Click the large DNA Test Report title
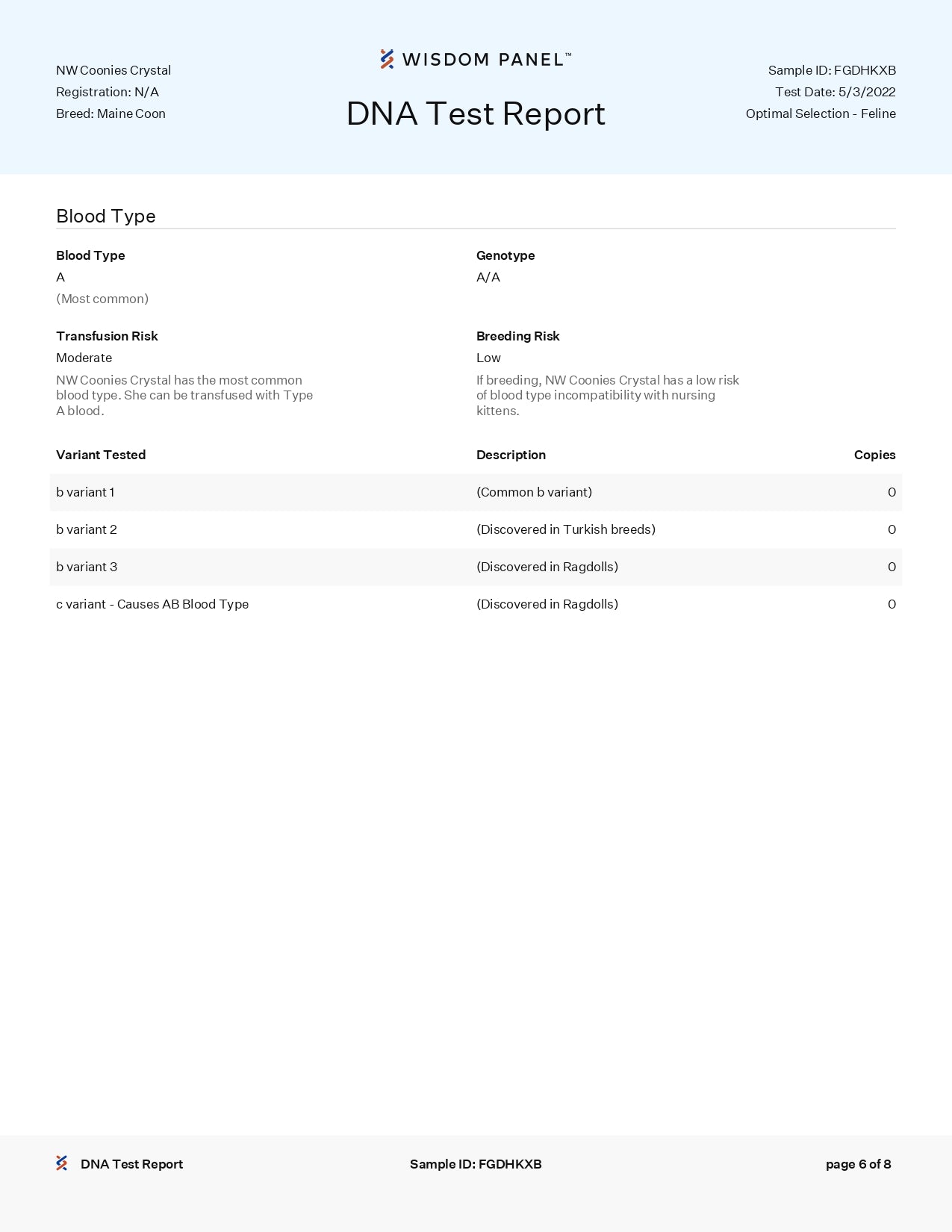This screenshot has width=952, height=1232. [x=476, y=113]
